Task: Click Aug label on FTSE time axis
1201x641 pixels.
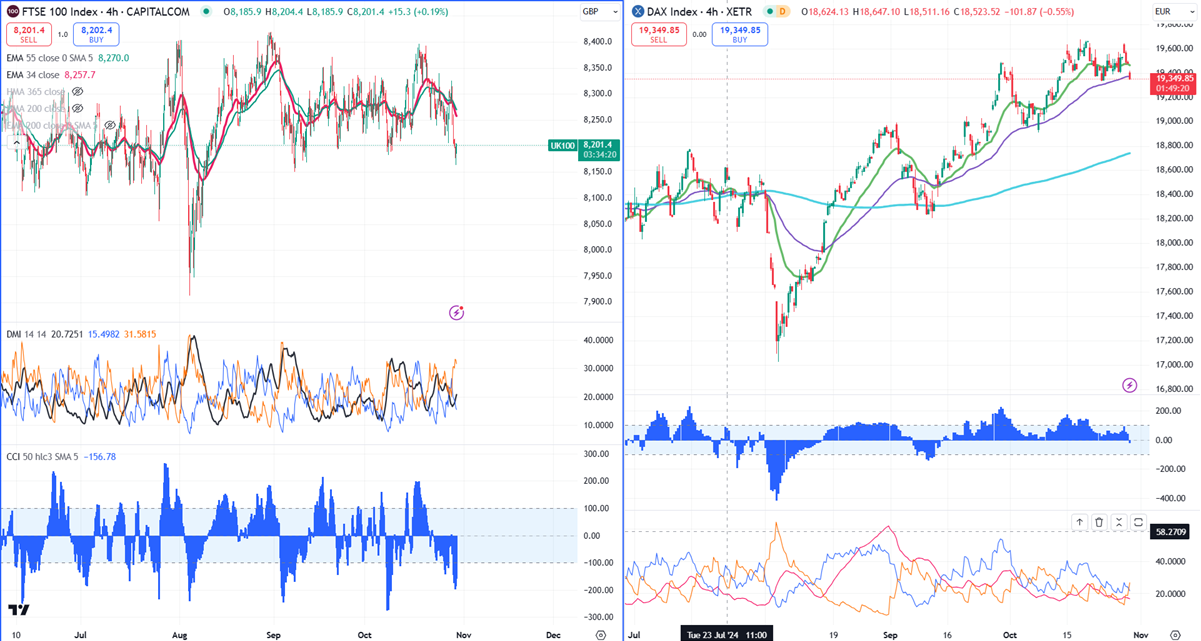Action: pos(181,634)
